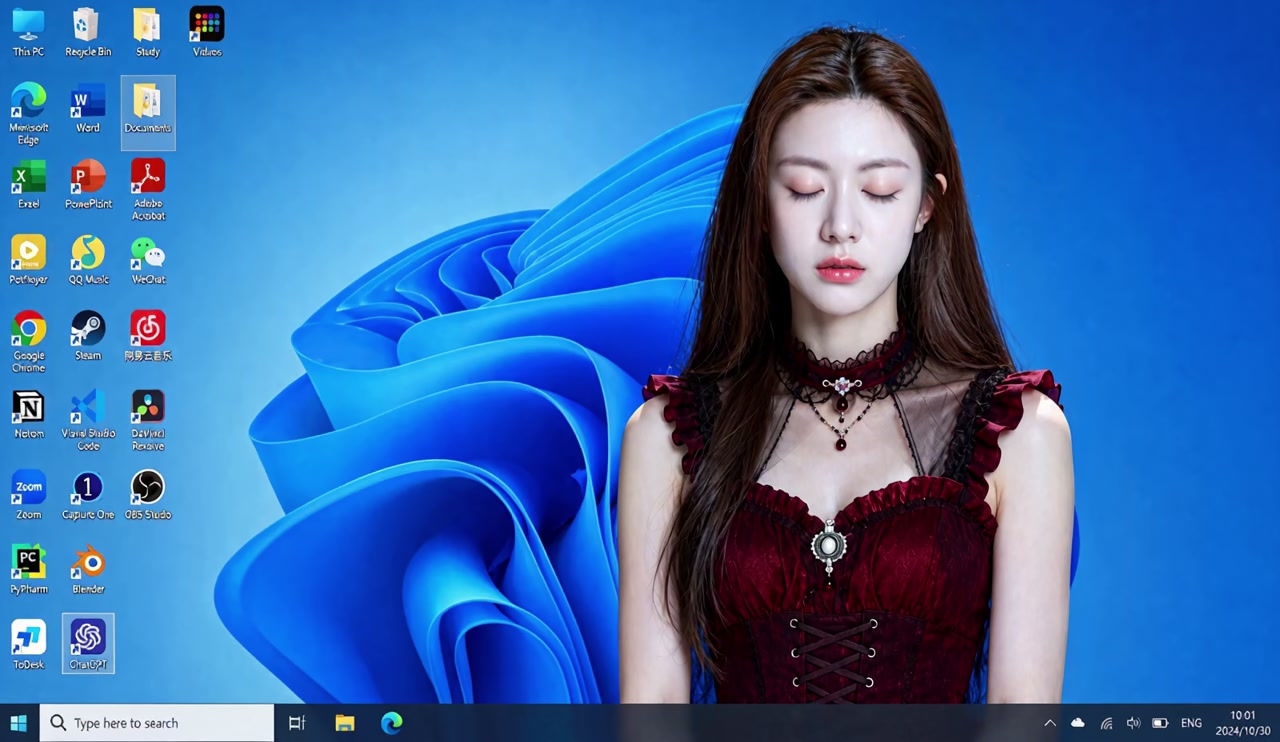The image size is (1280, 742).
Task: Launch Edge from the taskbar
Action: tap(392, 723)
